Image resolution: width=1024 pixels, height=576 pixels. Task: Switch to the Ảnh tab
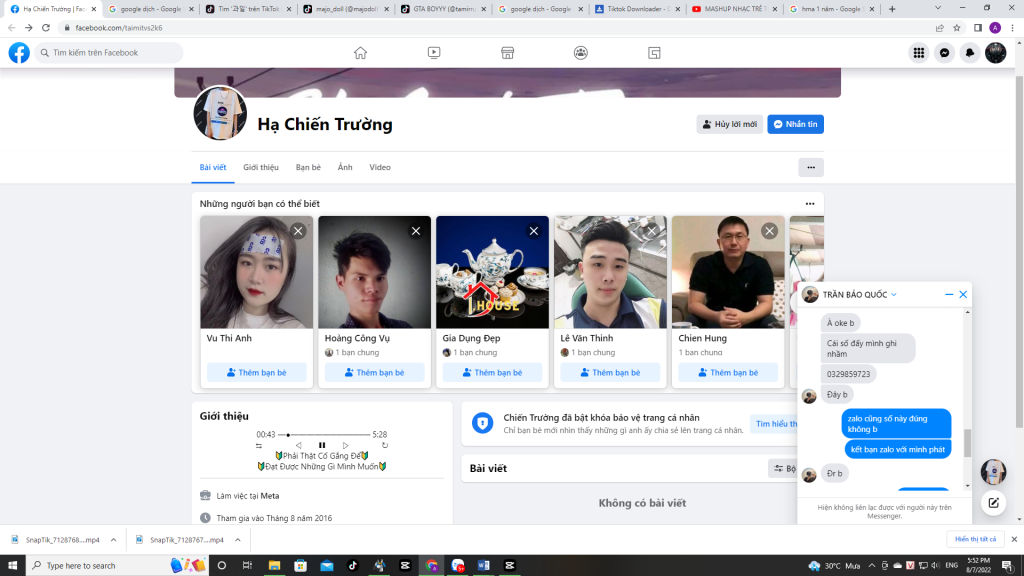coord(345,167)
